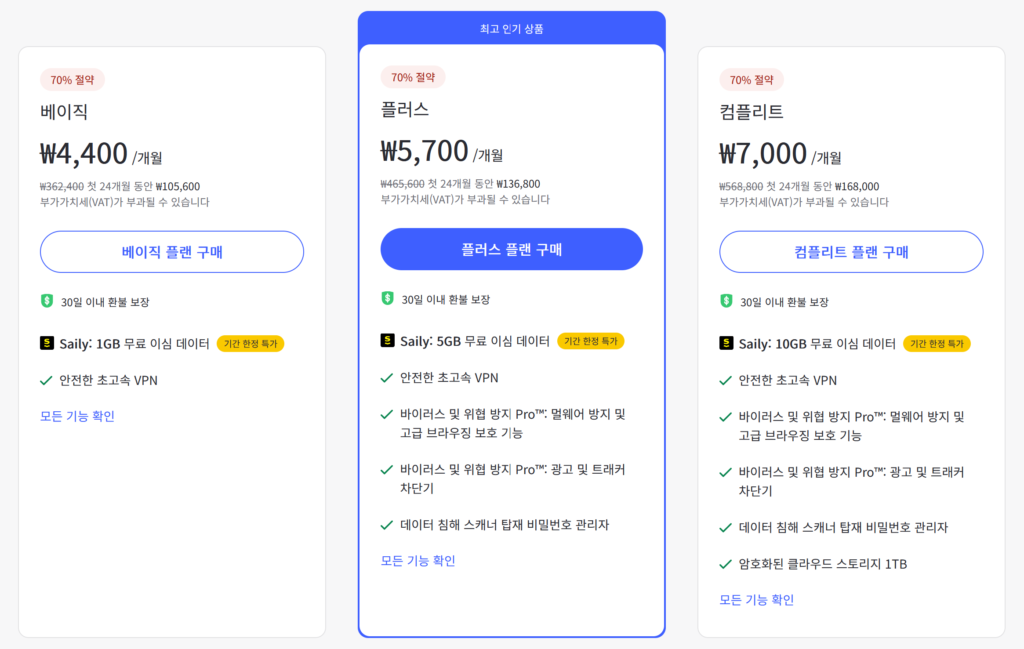Viewport: 1024px width, 649px height.
Task: Open 모든 기능 확인 link in 플러스 card
Action: coord(418,561)
